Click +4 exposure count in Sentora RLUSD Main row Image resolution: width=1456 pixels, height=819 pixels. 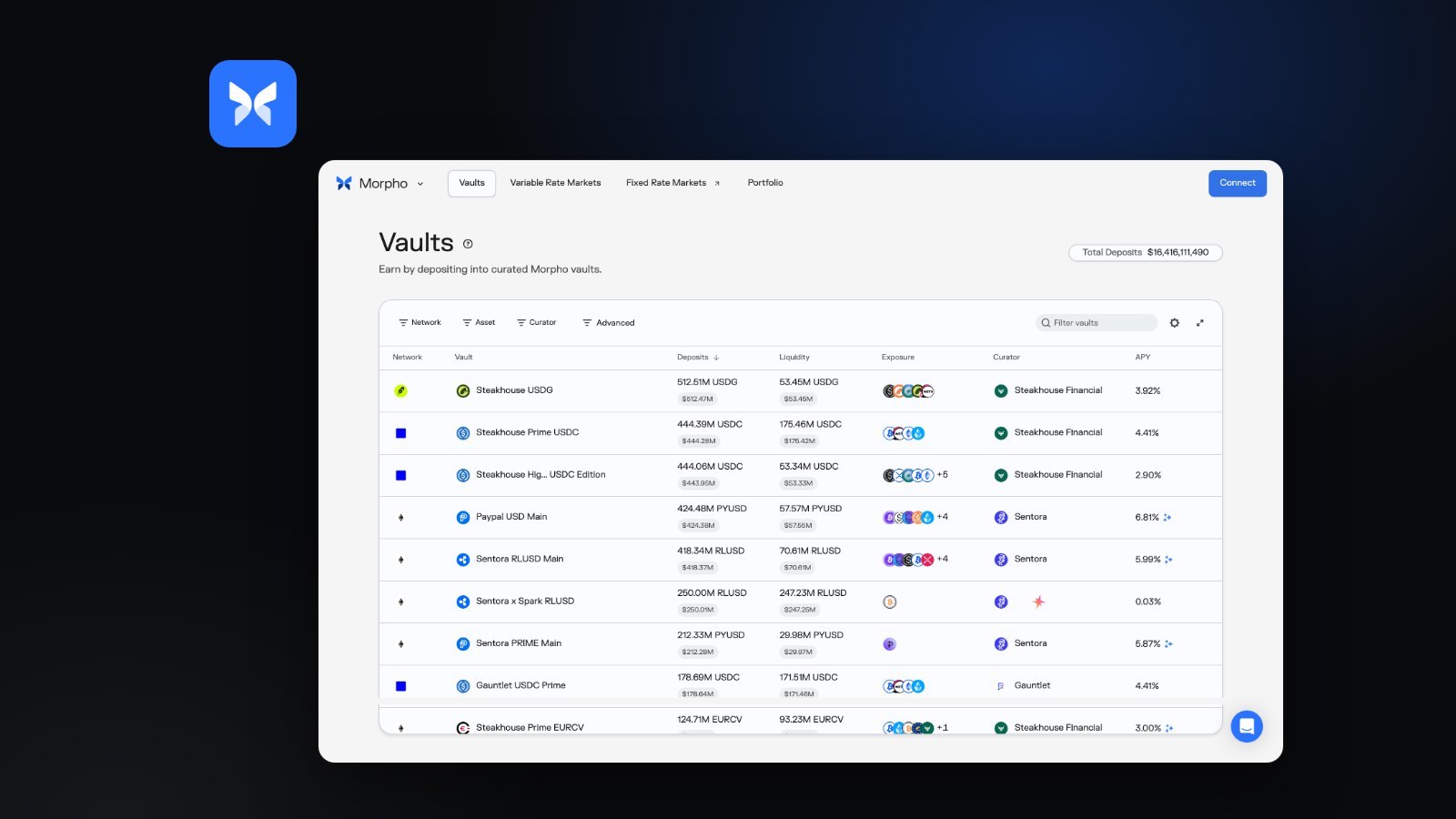point(943,560)
